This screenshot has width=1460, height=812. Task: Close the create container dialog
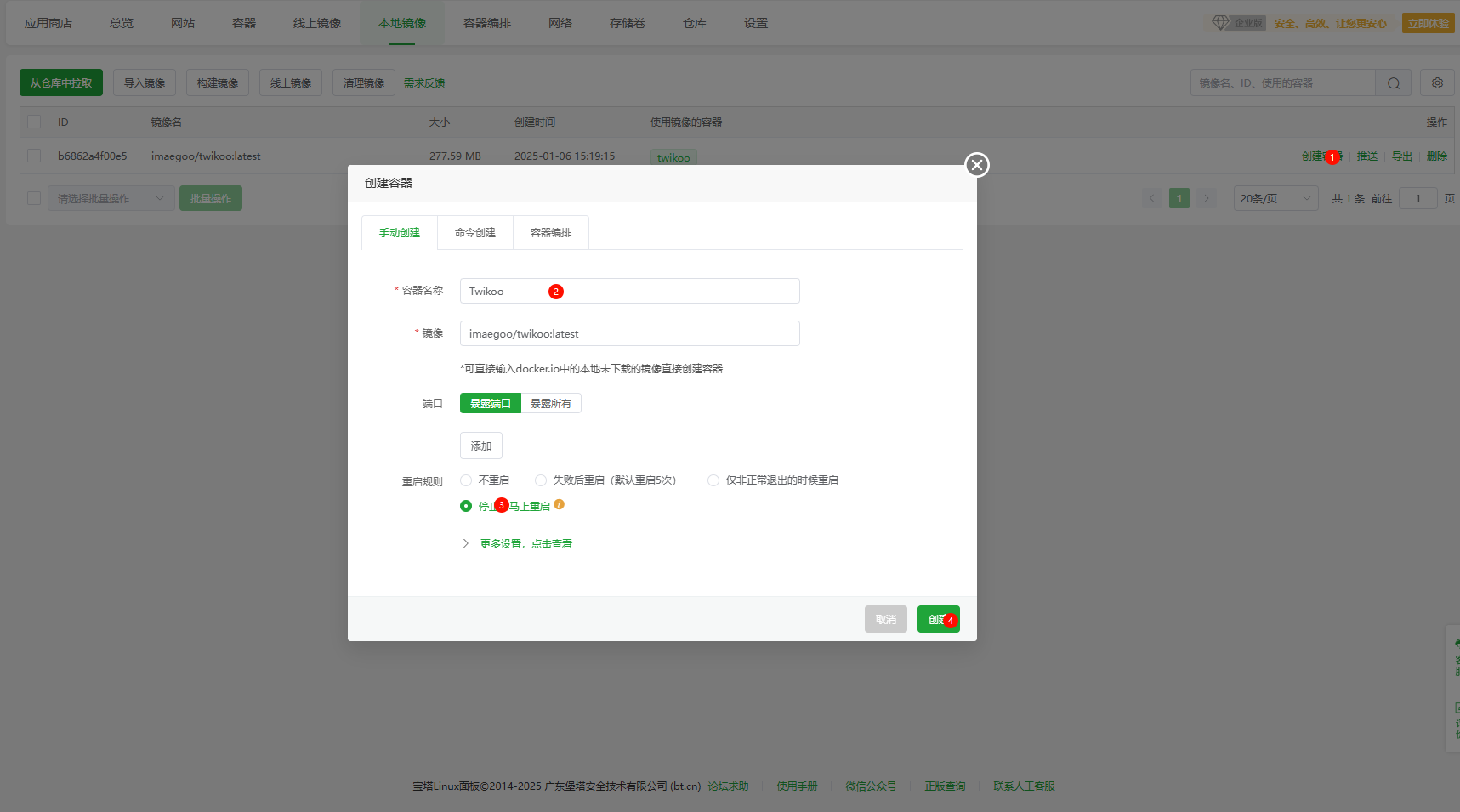(976, 165)
